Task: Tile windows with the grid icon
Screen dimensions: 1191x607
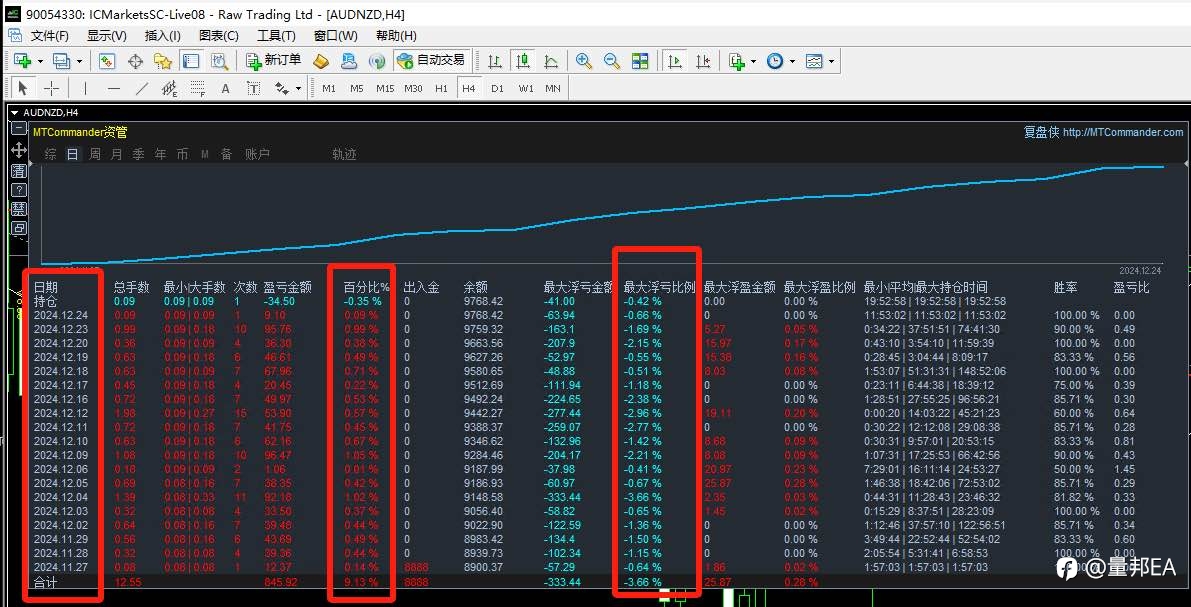Action: [x=640, y=62]
